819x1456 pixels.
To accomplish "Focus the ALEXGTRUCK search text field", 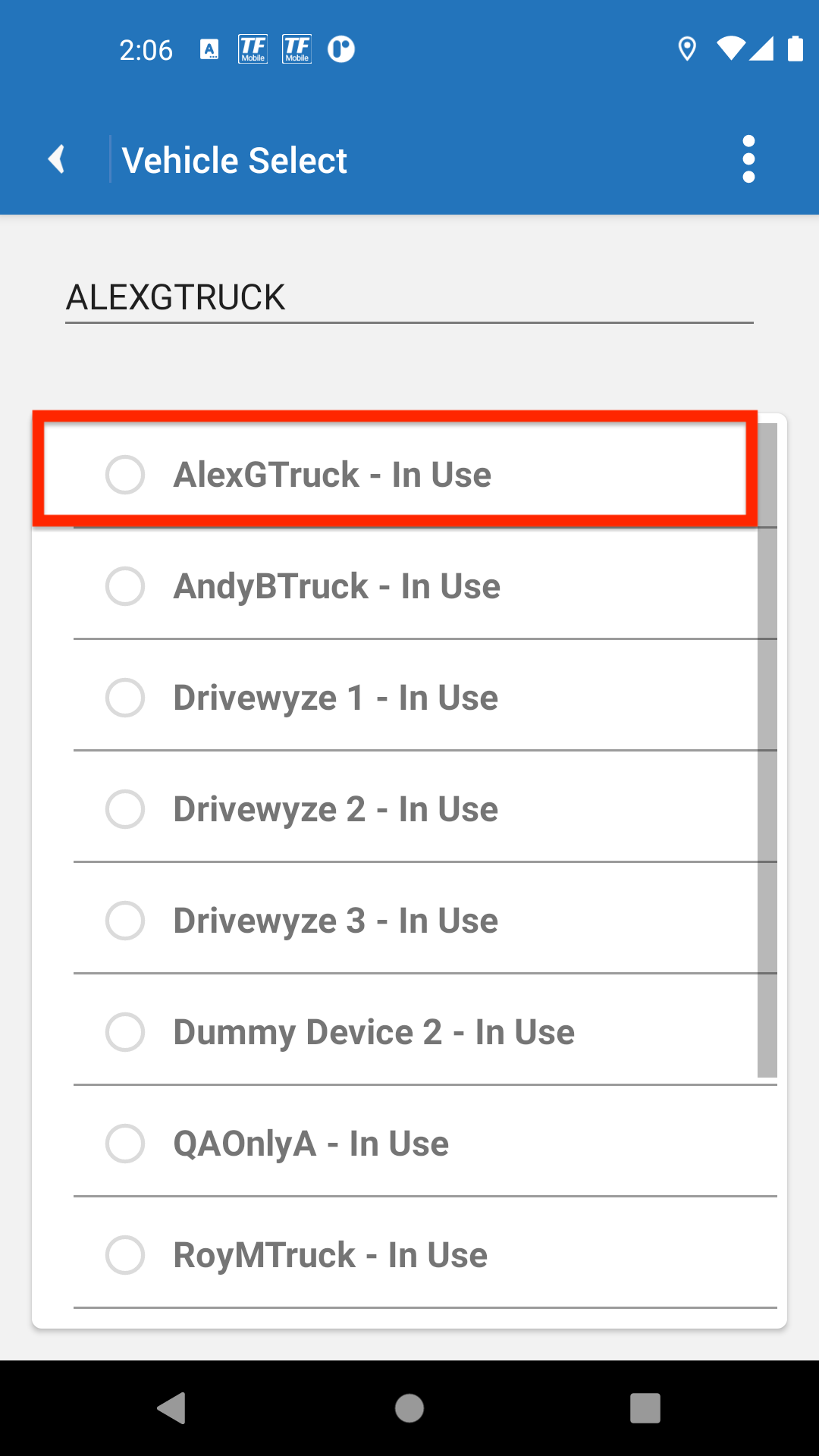I will point(408,297).
